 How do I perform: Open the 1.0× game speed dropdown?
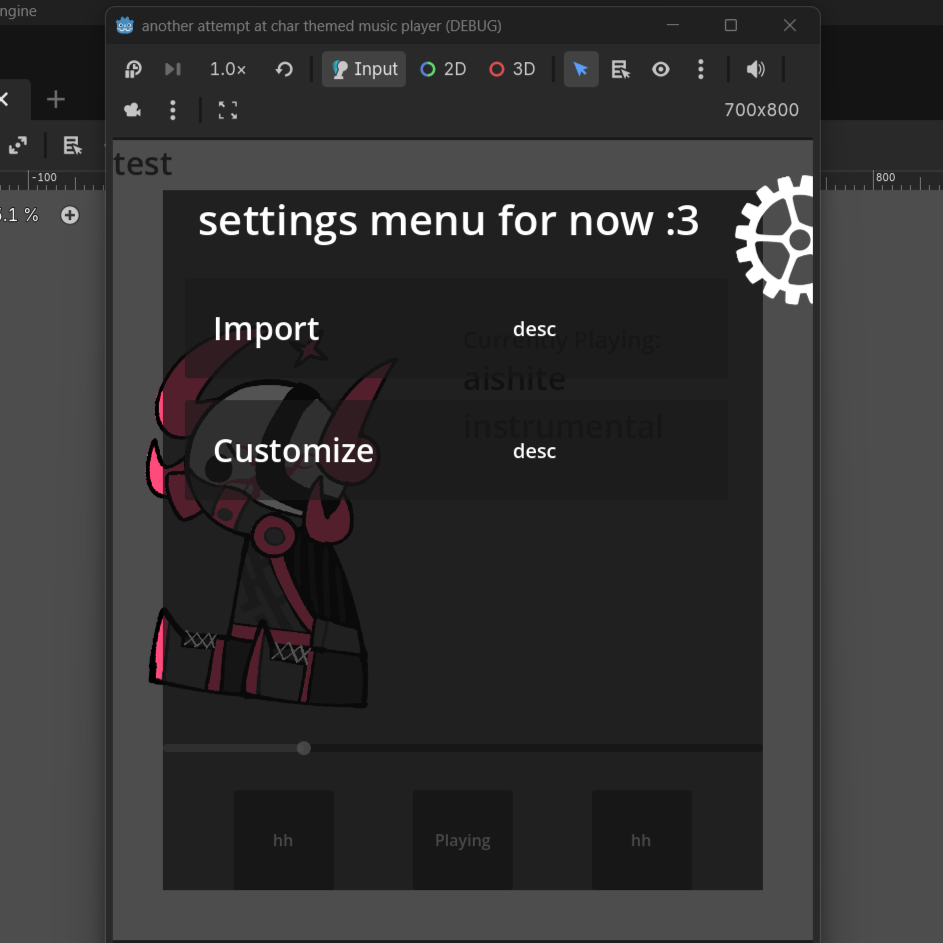point(227,69)
